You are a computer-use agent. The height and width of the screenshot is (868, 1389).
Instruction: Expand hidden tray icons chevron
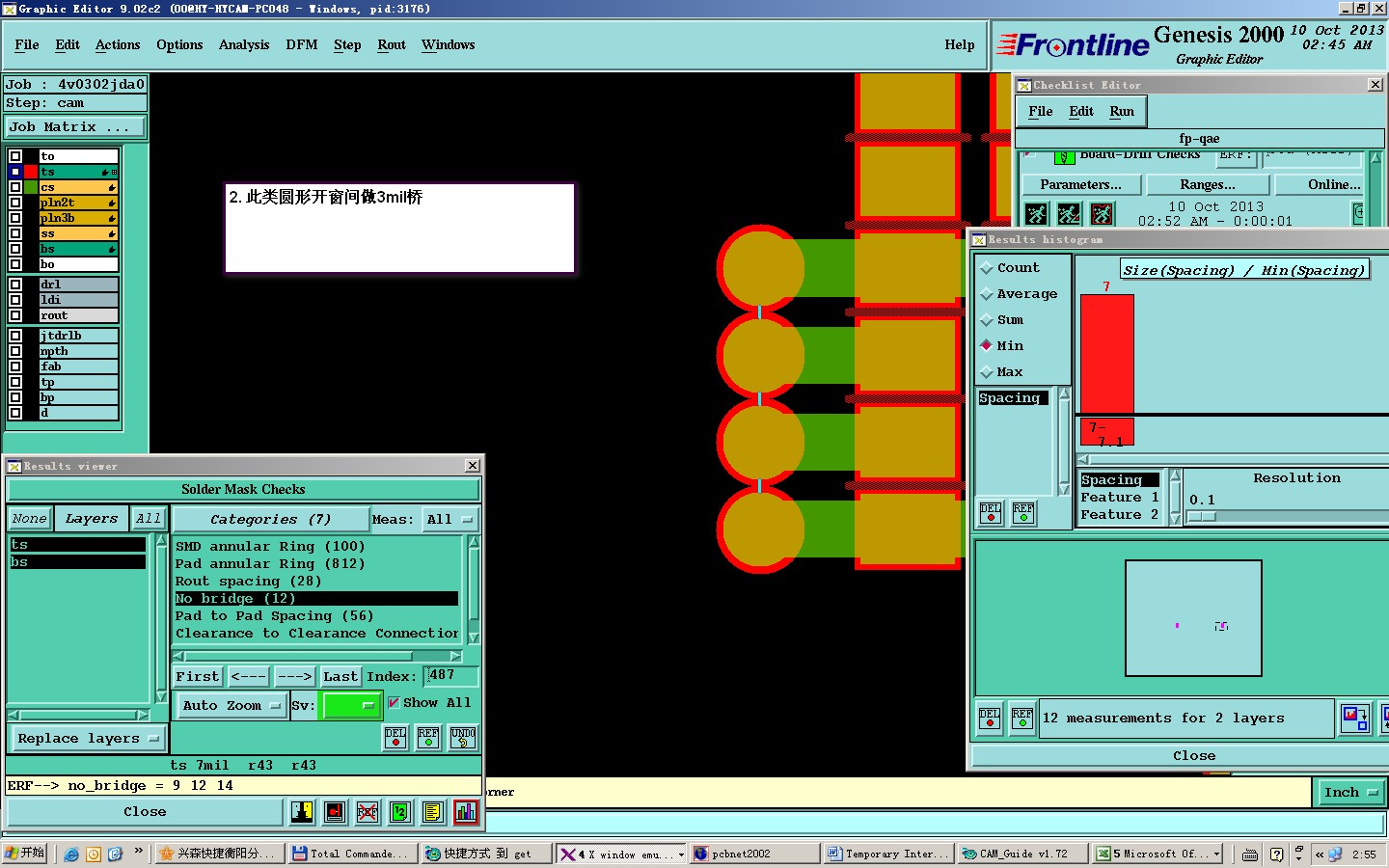[1319, 854]
